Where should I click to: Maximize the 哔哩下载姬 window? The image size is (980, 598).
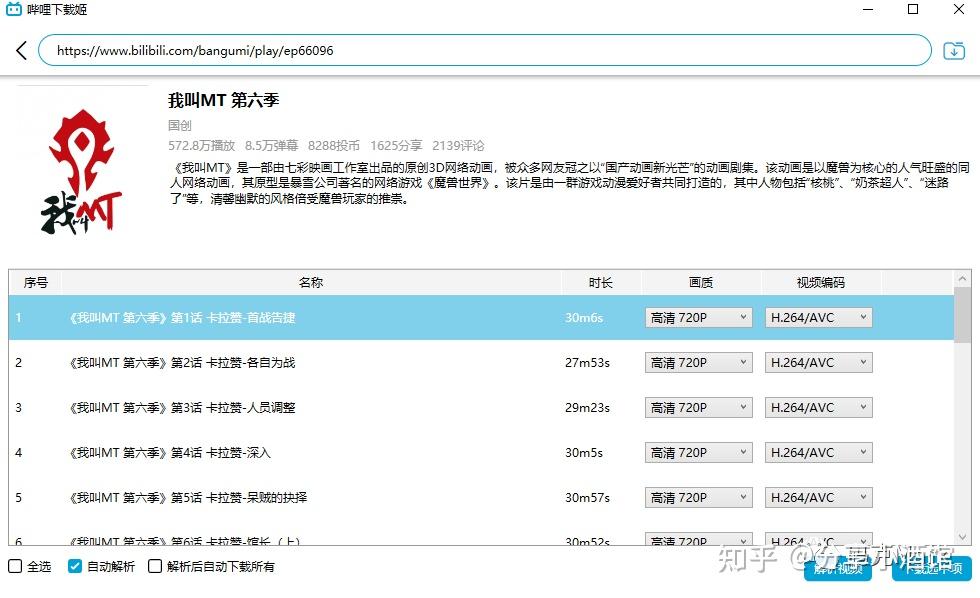pyautogui.click(x=913, y=9)
